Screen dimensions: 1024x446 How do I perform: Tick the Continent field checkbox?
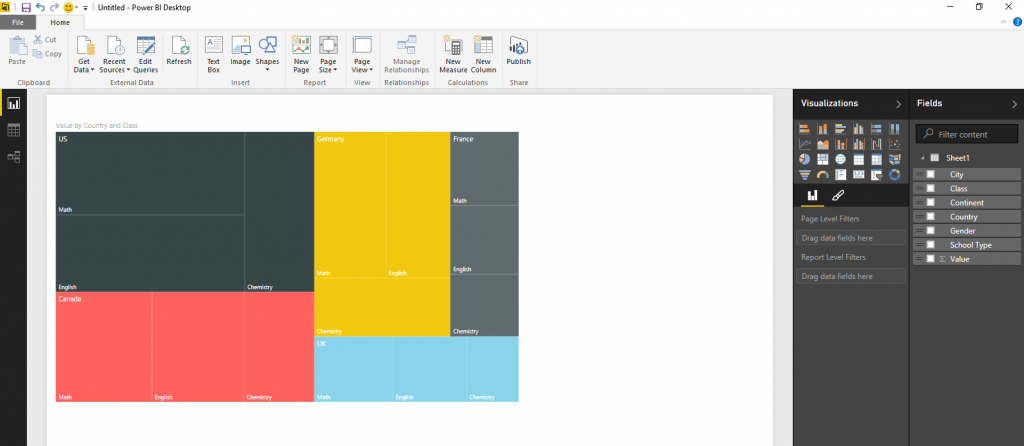pos(931,202)
